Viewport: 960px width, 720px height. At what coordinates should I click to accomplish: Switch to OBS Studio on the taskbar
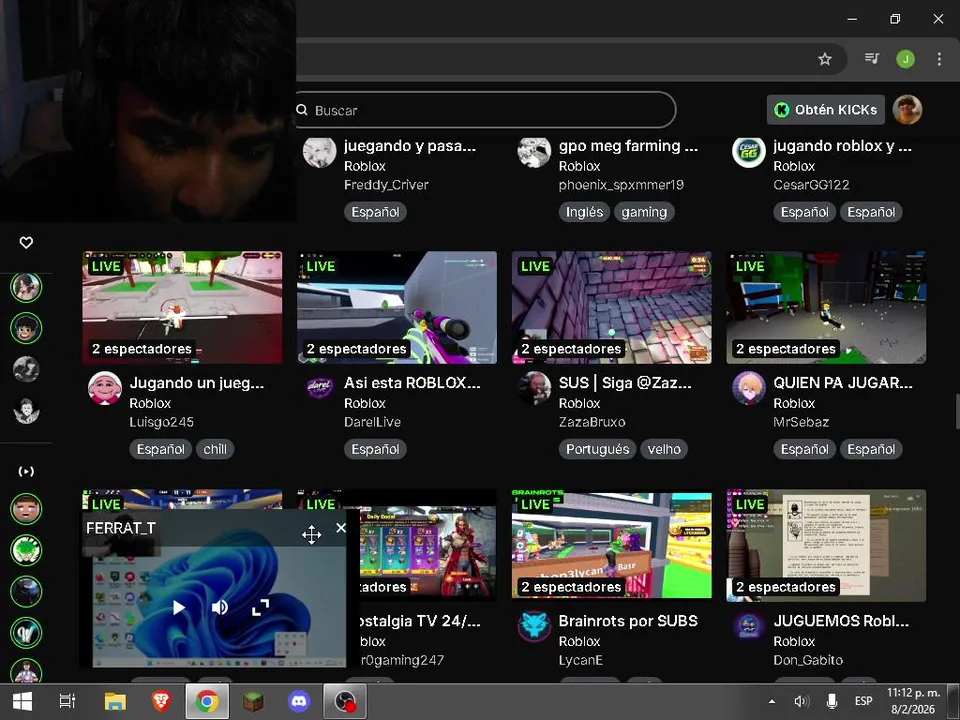(345, 701)
